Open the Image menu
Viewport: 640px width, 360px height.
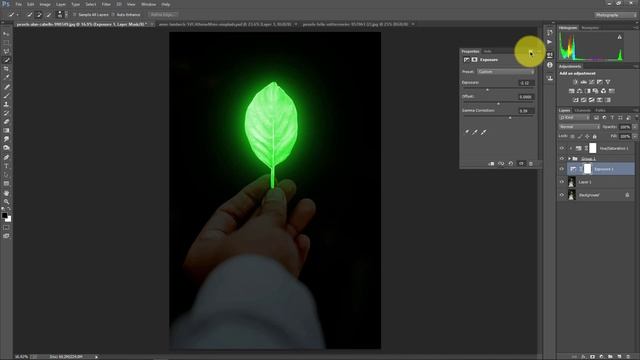[45, 4]
